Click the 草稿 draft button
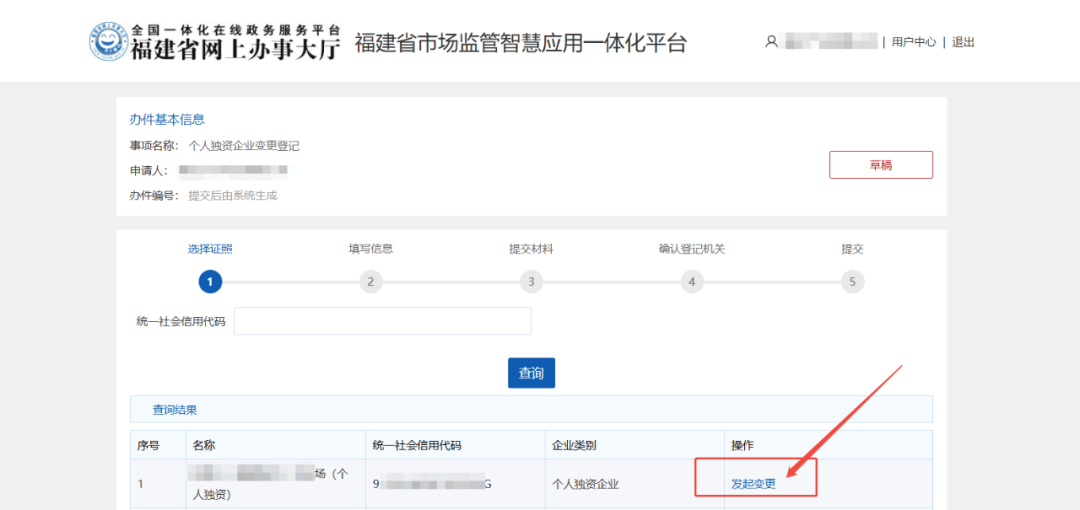 (x=880, y=165)
